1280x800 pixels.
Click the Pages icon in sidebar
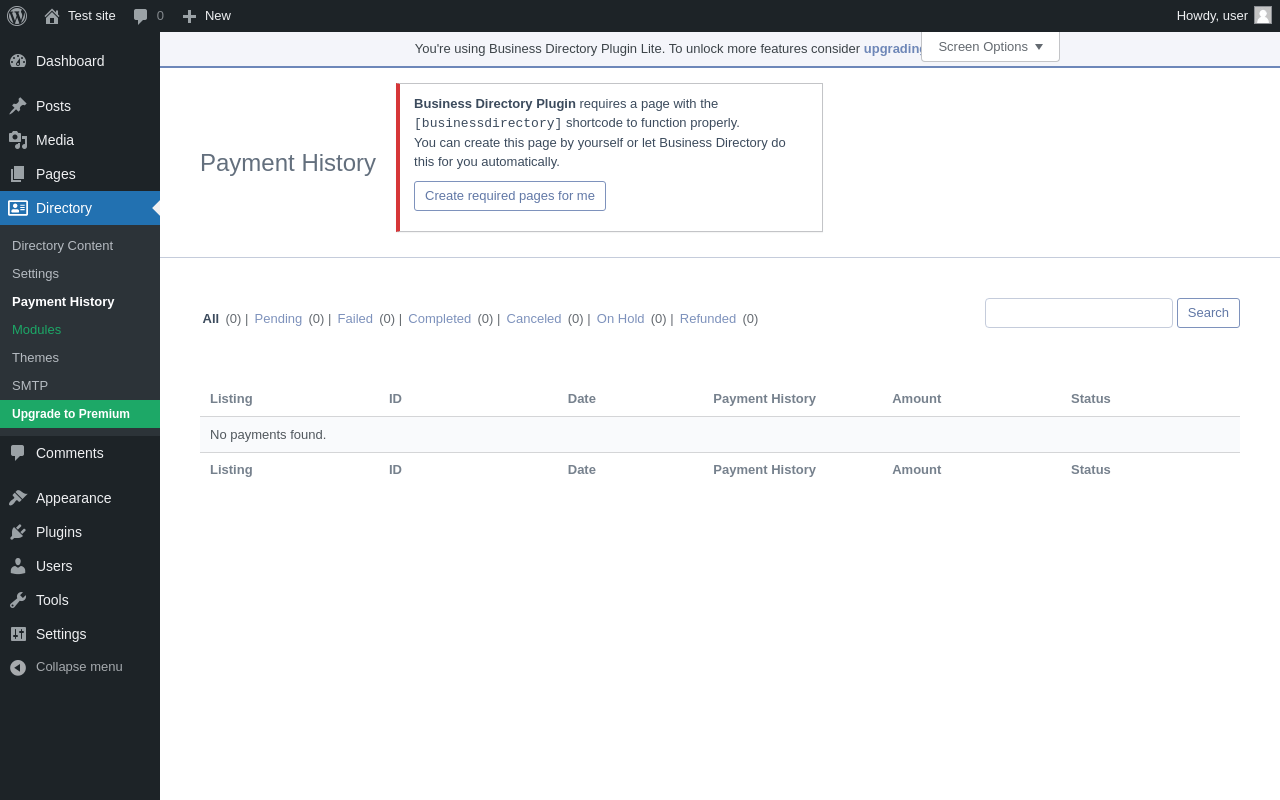(x=18, y=174)
